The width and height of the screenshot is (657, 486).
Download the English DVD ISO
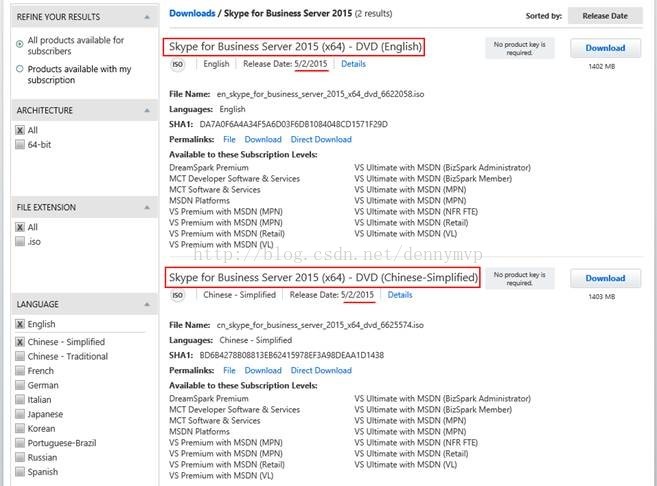[x=605, y=48]
